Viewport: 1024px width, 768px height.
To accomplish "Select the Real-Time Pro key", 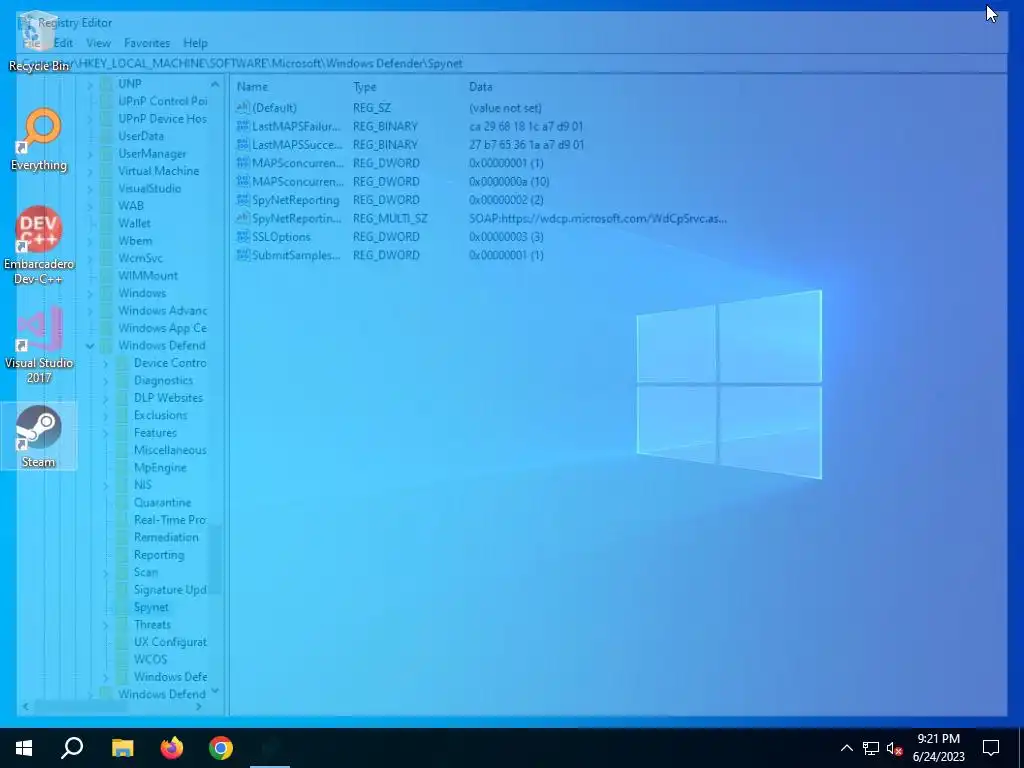I will pos(170,520).
